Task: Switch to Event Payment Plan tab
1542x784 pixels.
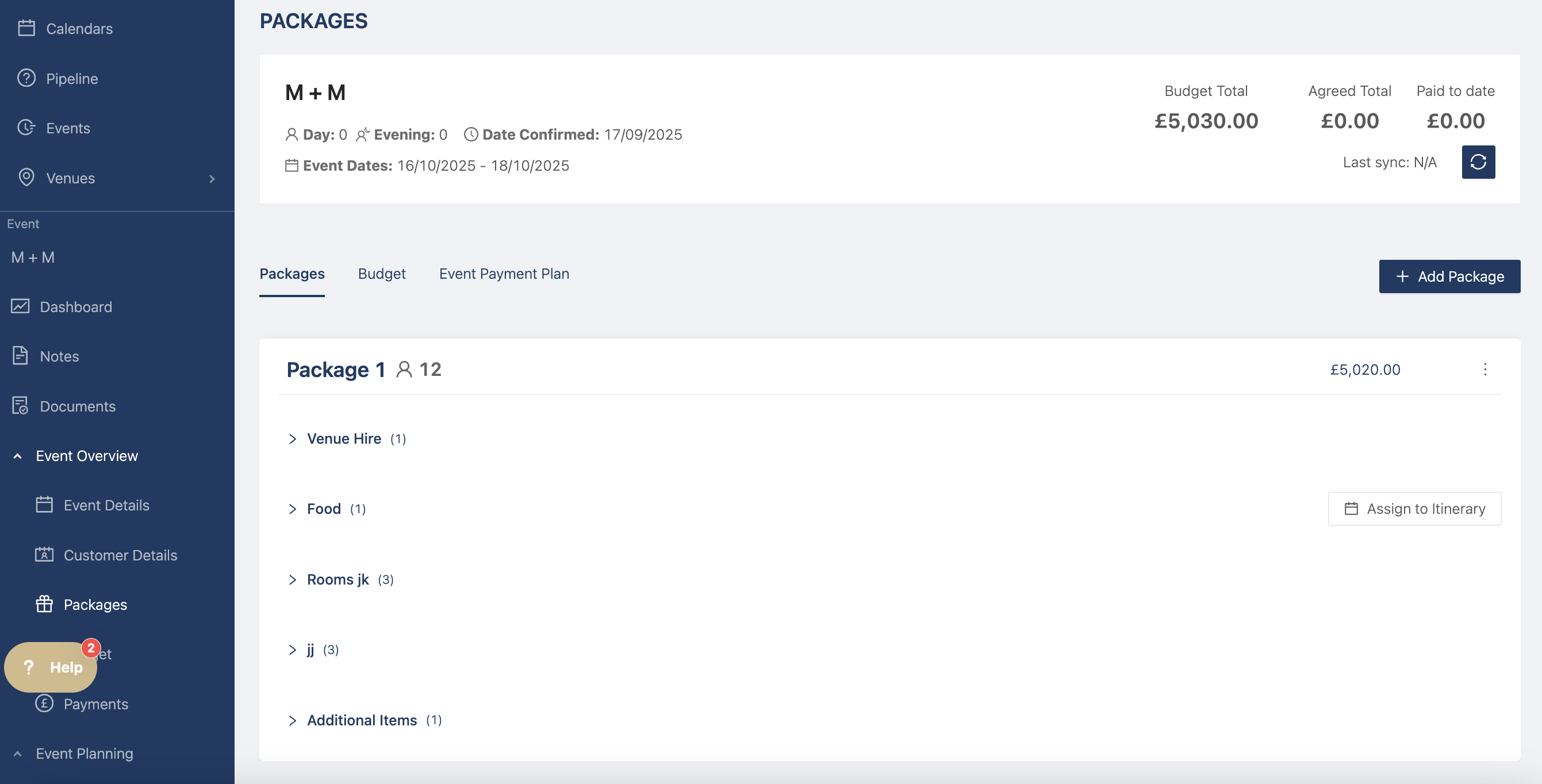Action: 504,274
